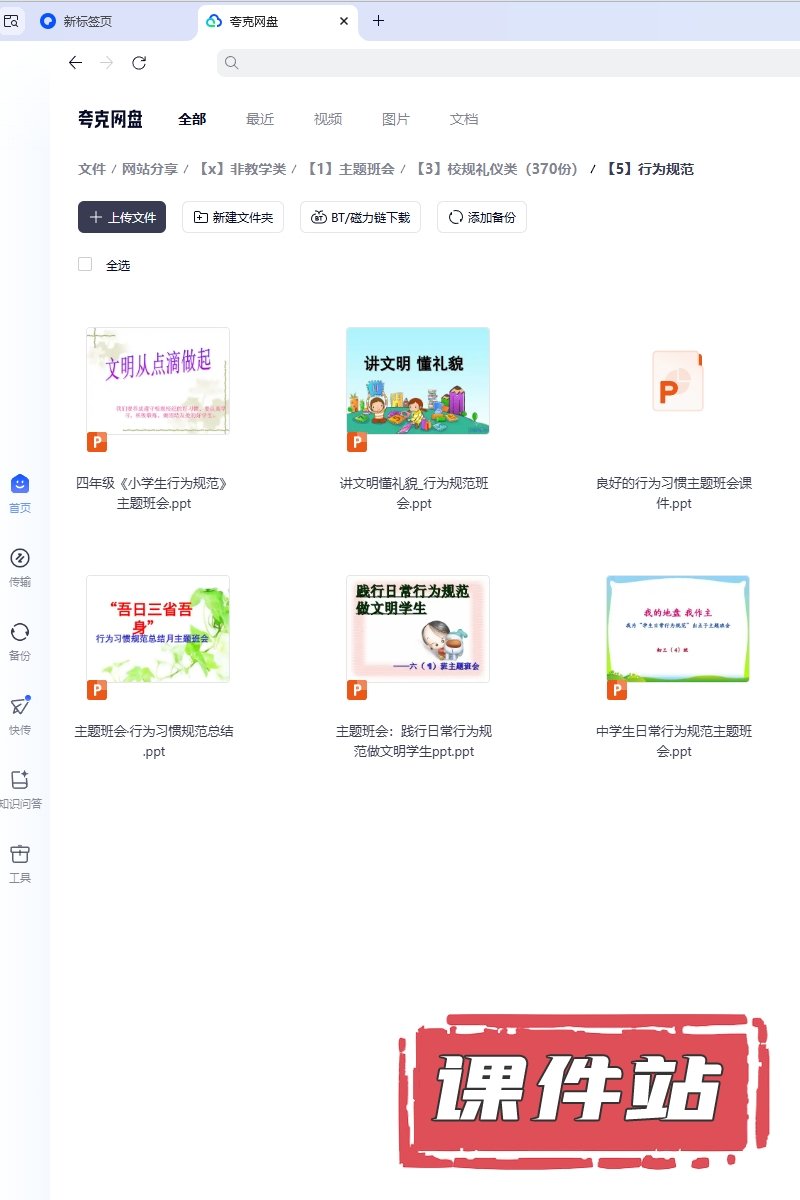The width and height of the screenshot is (800, 1200).
Task: Switch to the 新标签页 browser tab
Action: pos(88,21)
